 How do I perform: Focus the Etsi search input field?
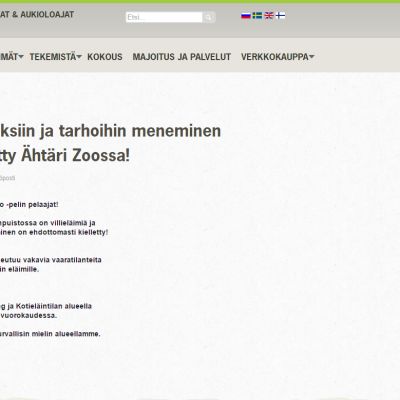click(x=164, y=17)
